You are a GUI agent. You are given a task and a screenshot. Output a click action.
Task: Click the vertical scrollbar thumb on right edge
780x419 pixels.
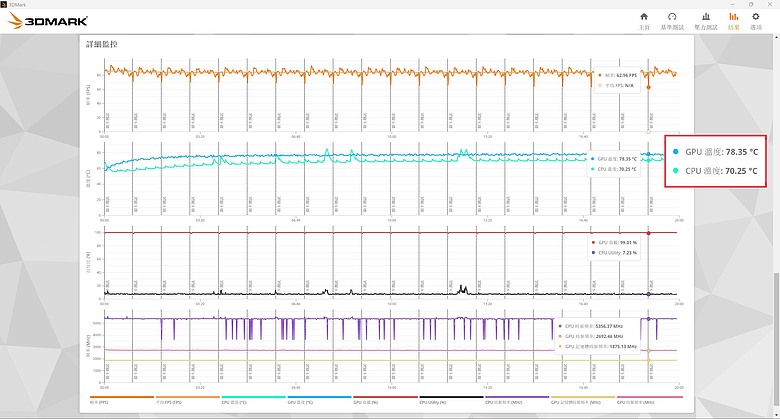point(776,340)
